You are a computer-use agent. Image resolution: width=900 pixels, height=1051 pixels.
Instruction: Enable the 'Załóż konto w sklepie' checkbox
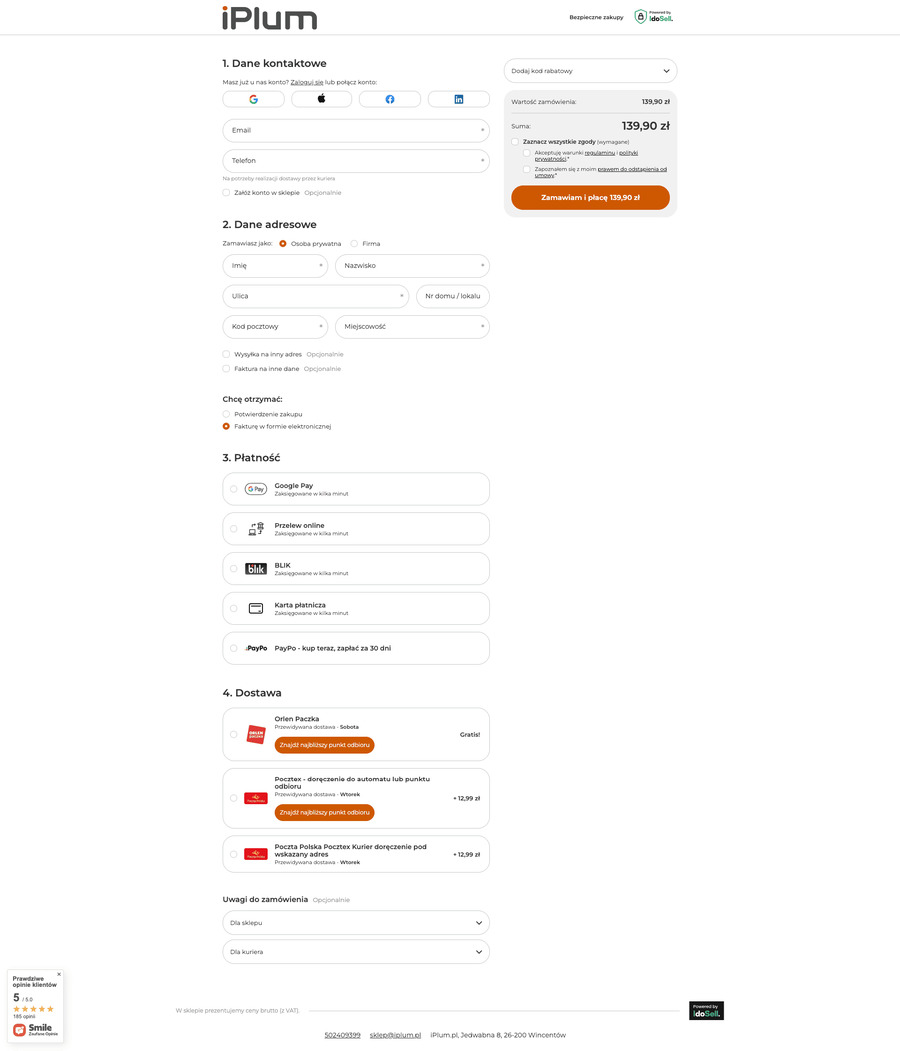pyautogui.click(x=227, y=192)
